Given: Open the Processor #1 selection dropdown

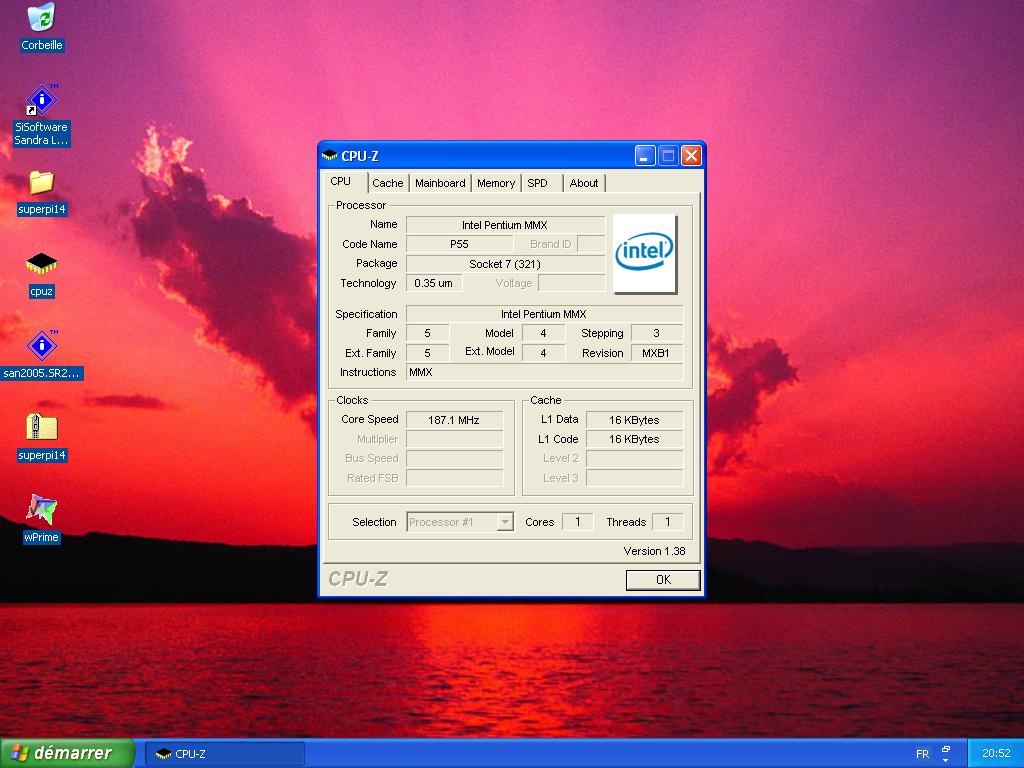Looking at the screenshot, I should coord(460,522).
